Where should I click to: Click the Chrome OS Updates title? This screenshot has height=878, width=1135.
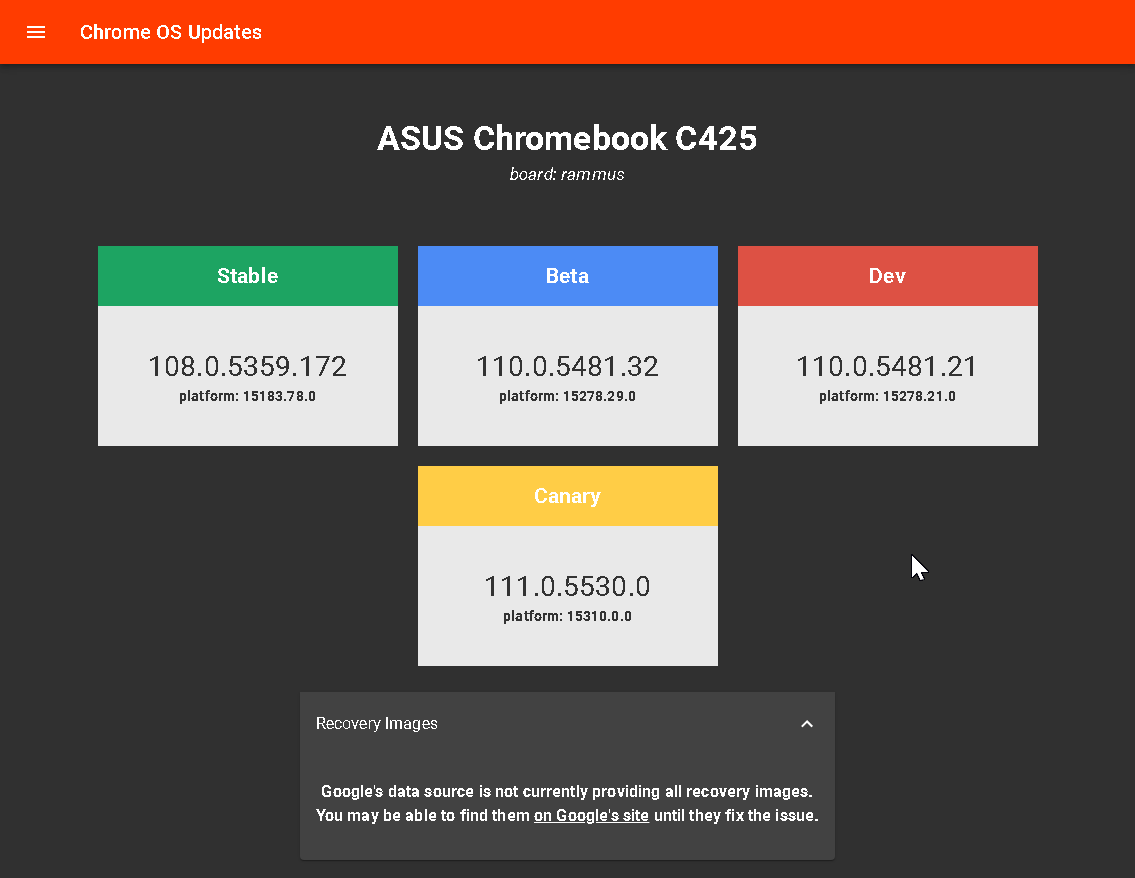point(171,32)
